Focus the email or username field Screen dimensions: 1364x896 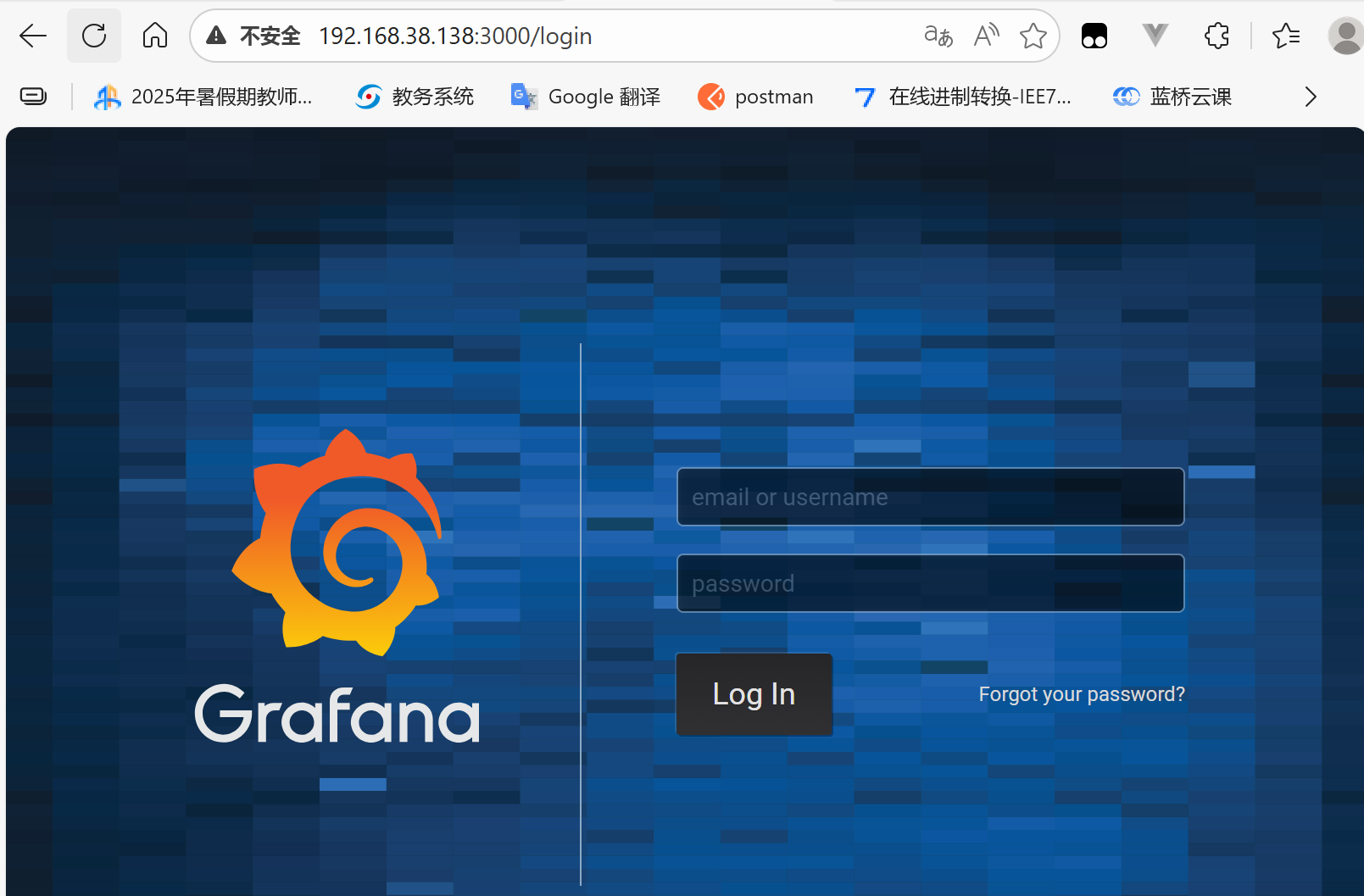tap(931, 497)
